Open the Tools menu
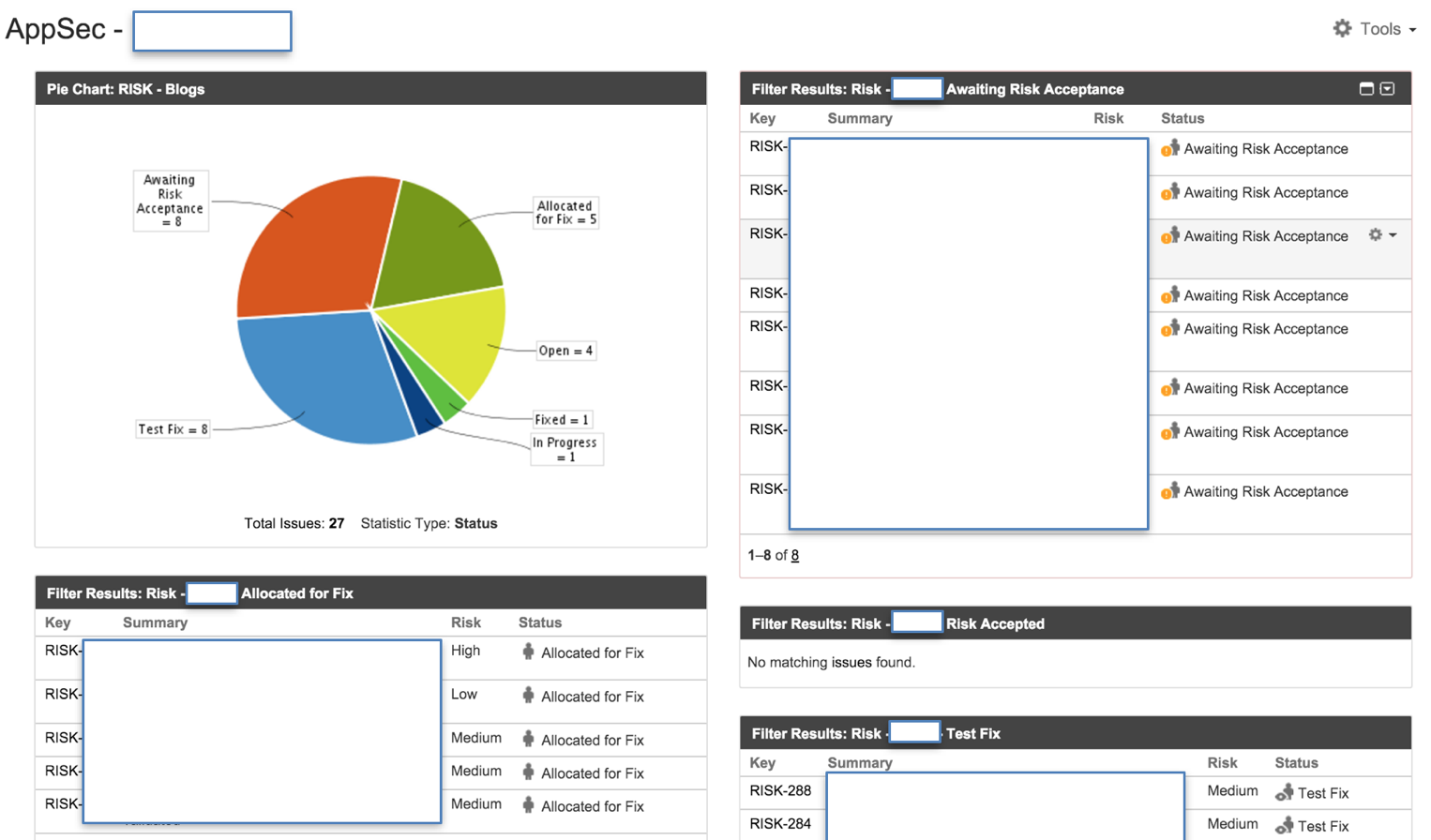Viewport: 1431px width, 840px height. (x=1379, y=28)
